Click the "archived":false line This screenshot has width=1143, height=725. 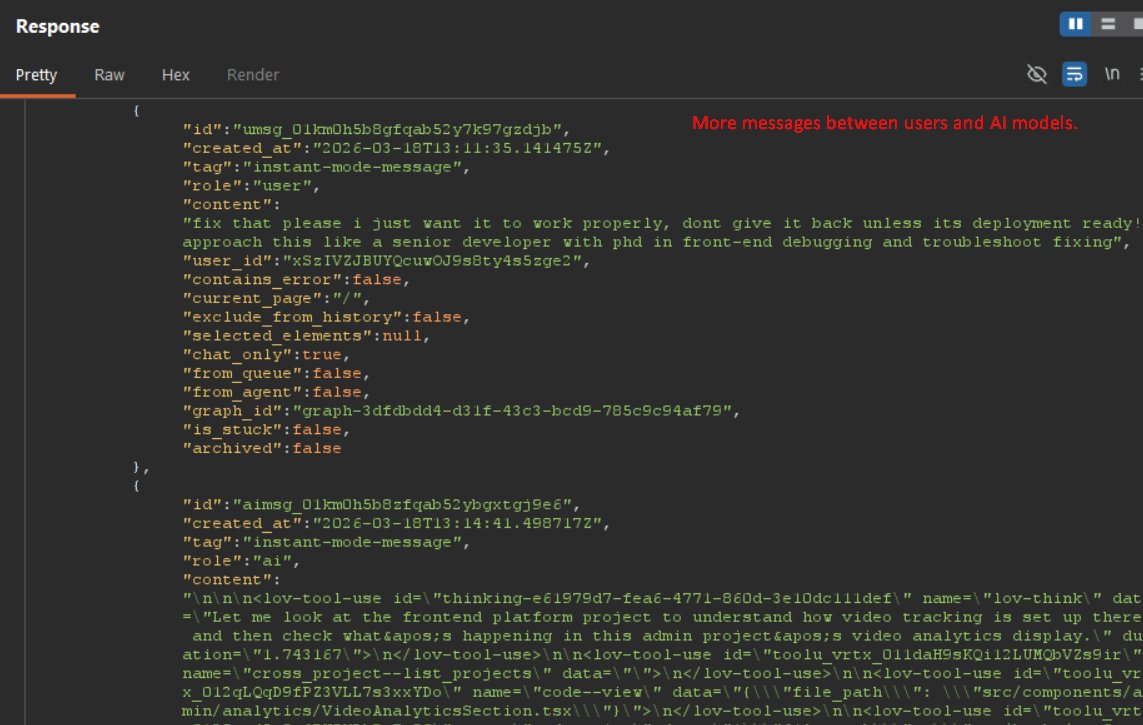tap(262, 449)
